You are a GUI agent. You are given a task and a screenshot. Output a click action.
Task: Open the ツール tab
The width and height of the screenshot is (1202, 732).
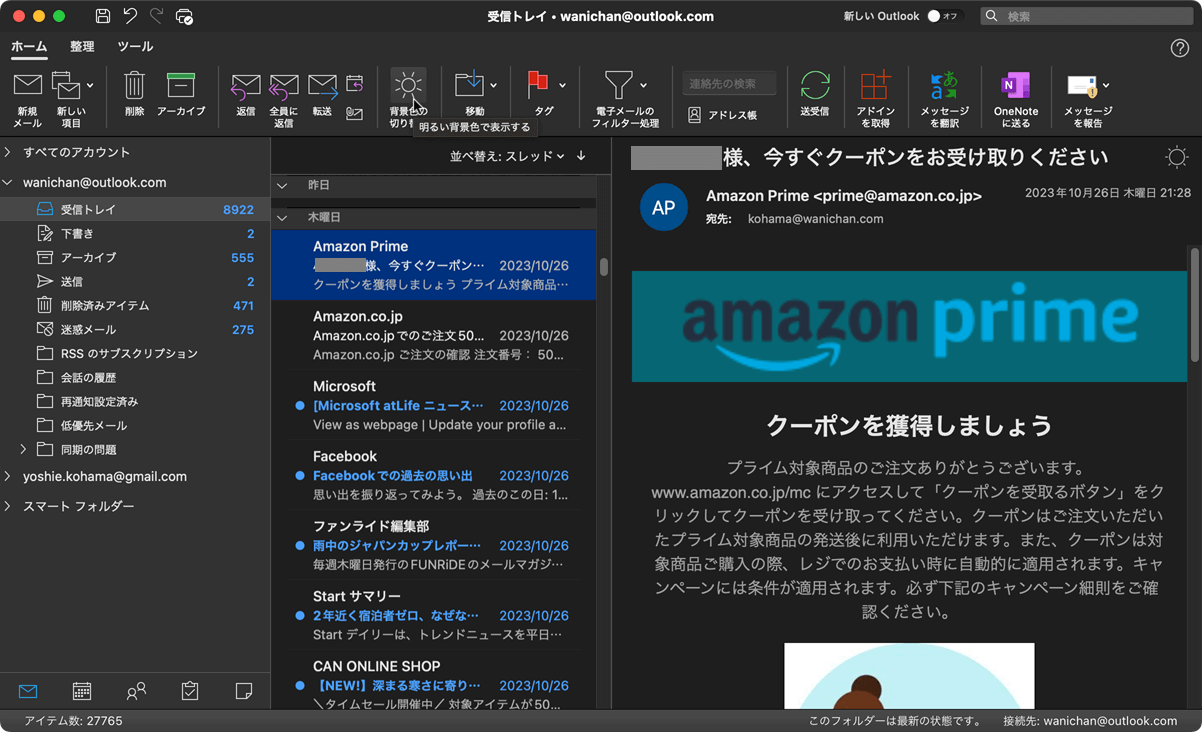pos(135,47)
